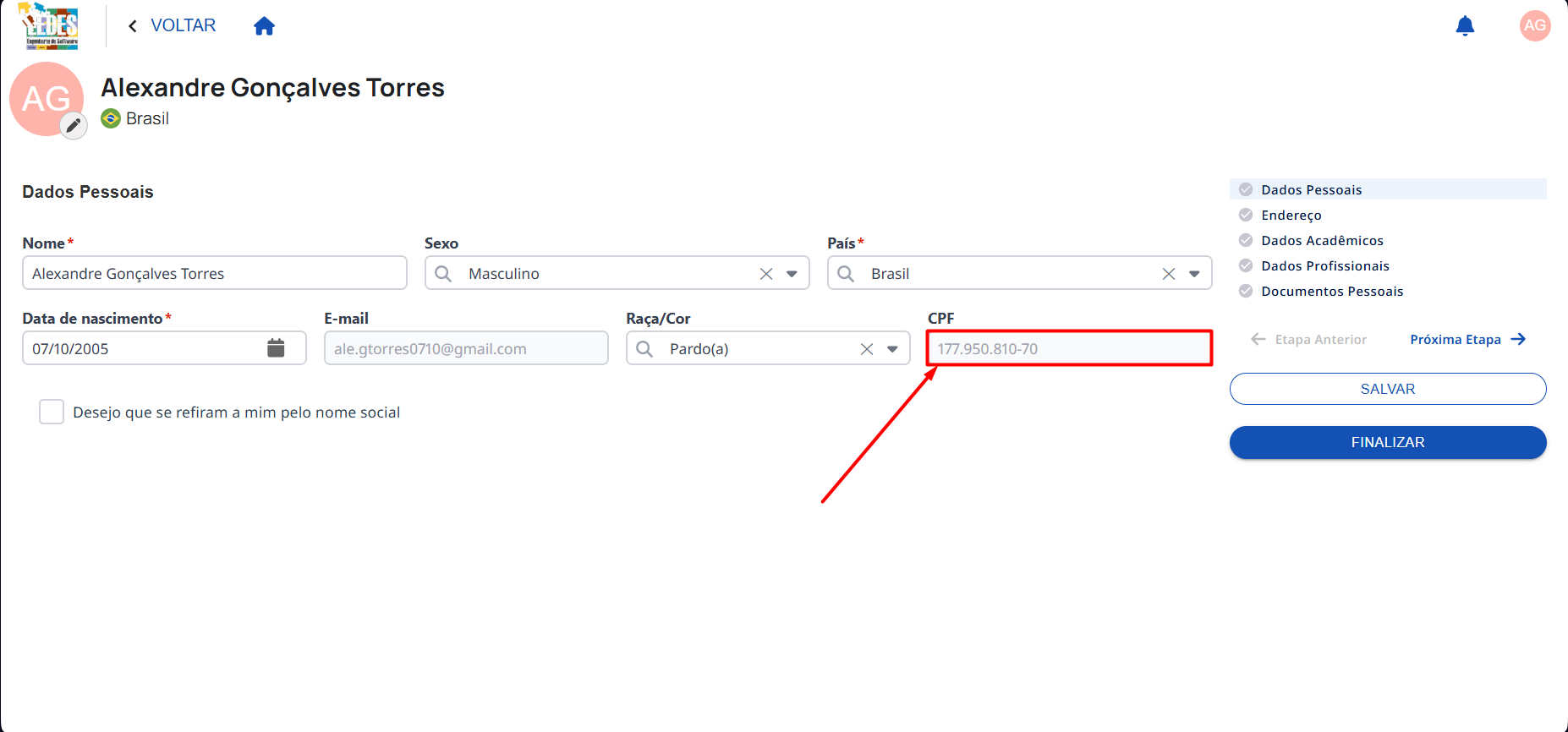Screen dimensions: 1568x732
Task: Open the Documentos Pessoais step
Action: tap(1332, 291)
